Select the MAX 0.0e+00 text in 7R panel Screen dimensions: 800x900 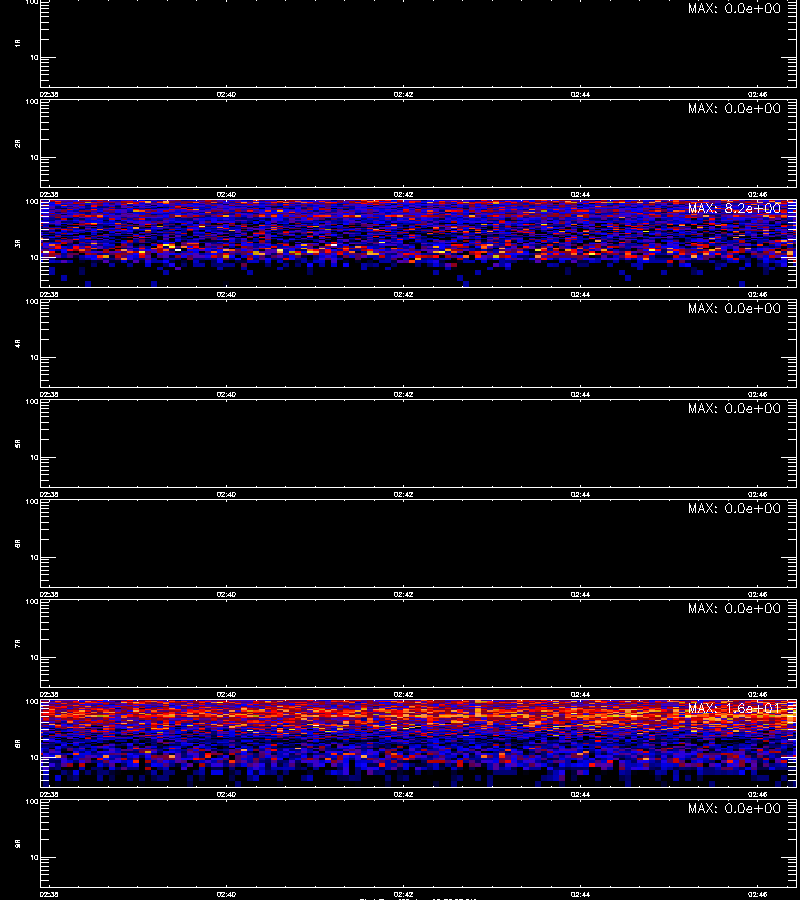[734, 608]
